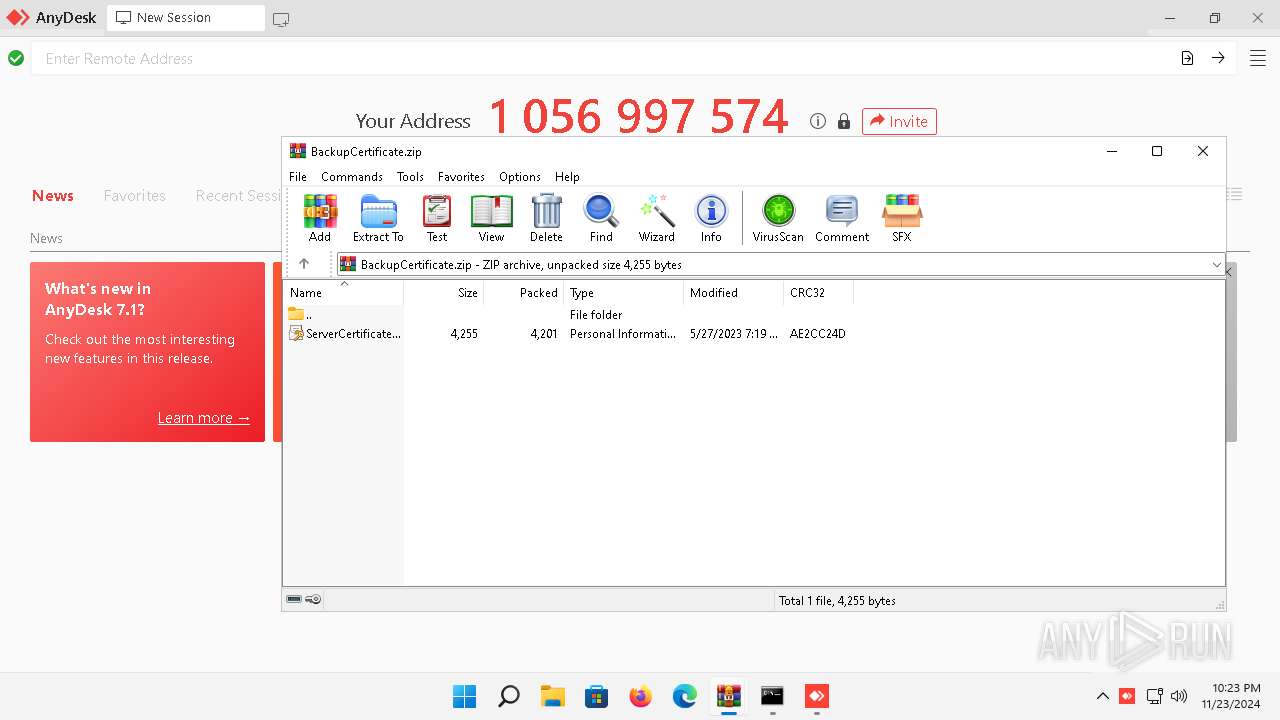This screenshot has width=1280, height=720.
Task: Click the AnyDesk address 1 056 997 574
Action: (638, 117)
